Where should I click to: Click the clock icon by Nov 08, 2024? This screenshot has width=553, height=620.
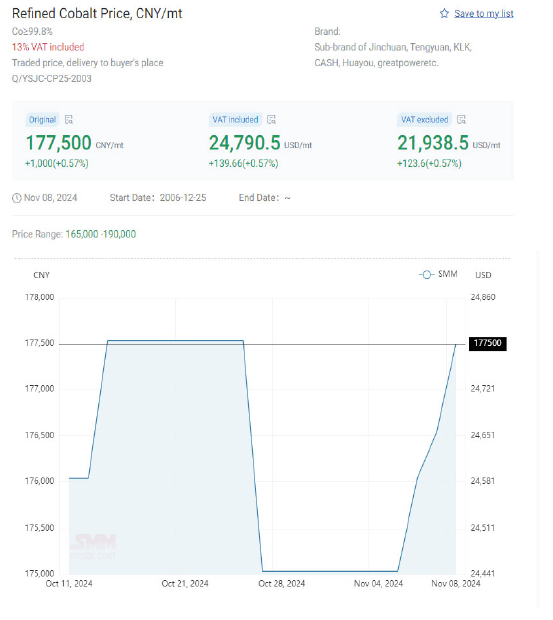17,198
